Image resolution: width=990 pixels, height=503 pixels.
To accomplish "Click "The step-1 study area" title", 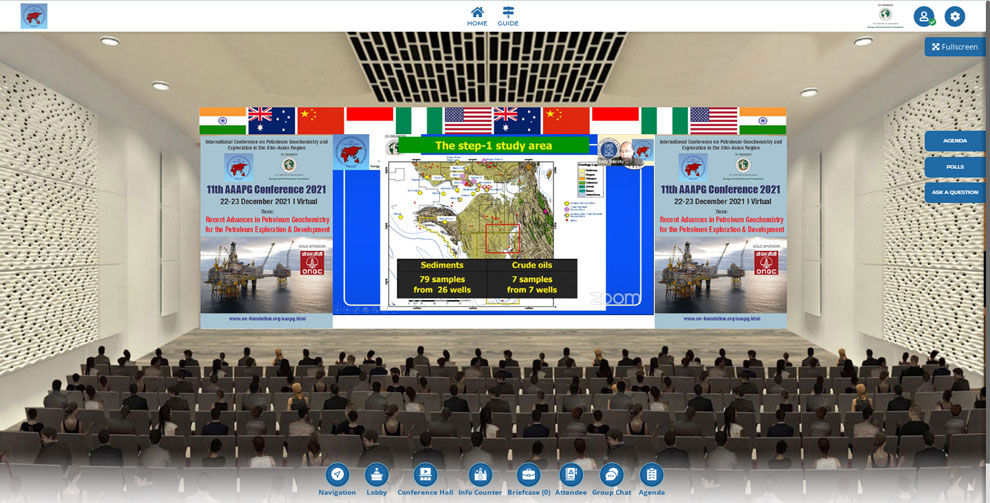I will (x=494, y=146).
